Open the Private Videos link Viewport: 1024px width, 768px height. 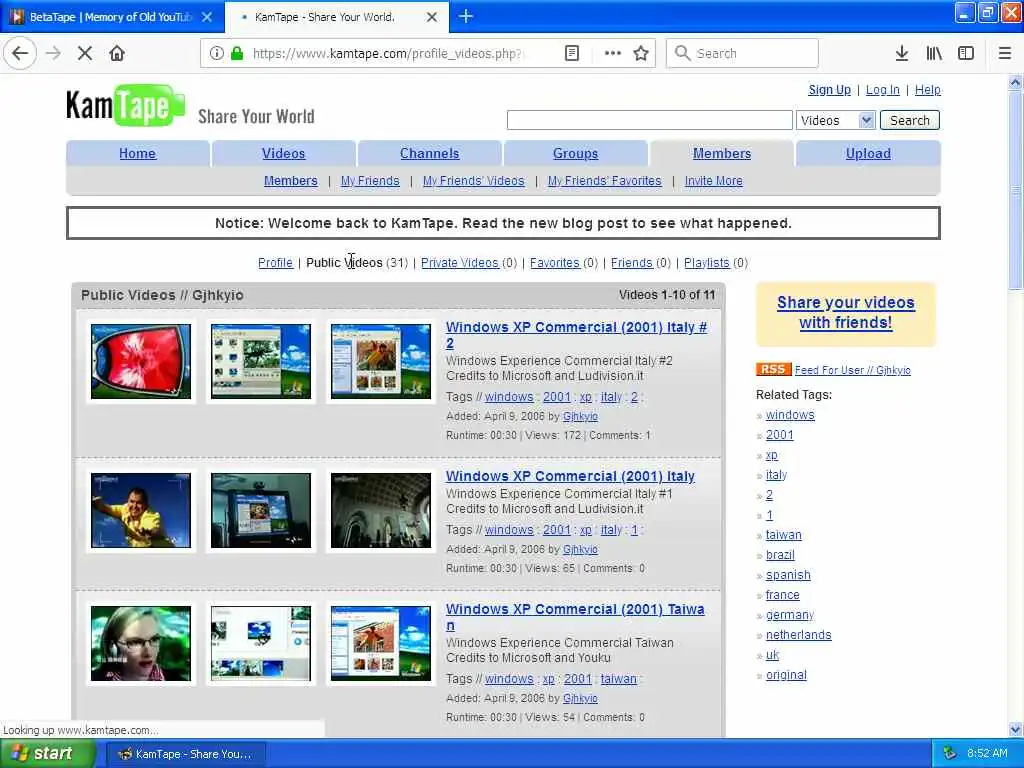tap(460, 263)
